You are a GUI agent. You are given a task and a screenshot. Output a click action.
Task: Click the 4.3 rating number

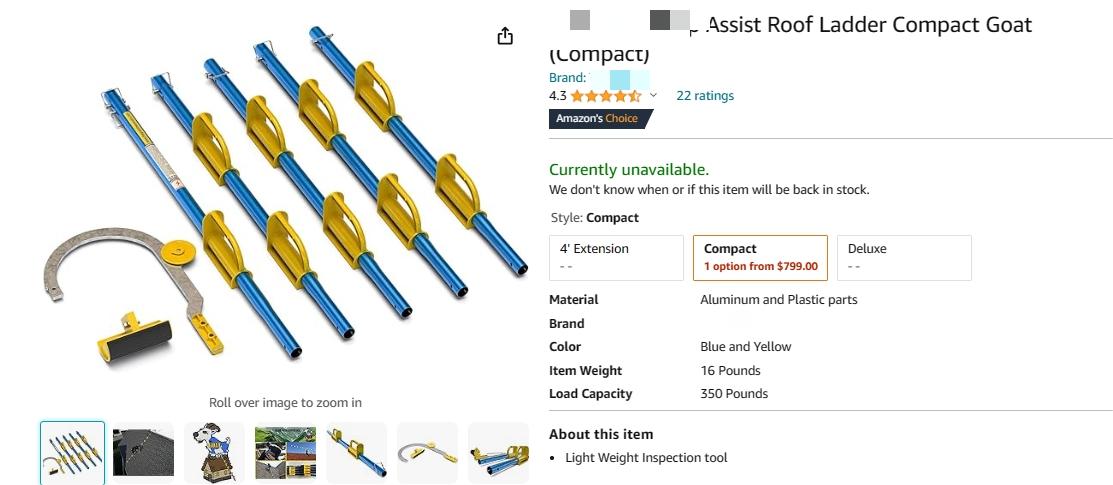[x=557, y=96]
